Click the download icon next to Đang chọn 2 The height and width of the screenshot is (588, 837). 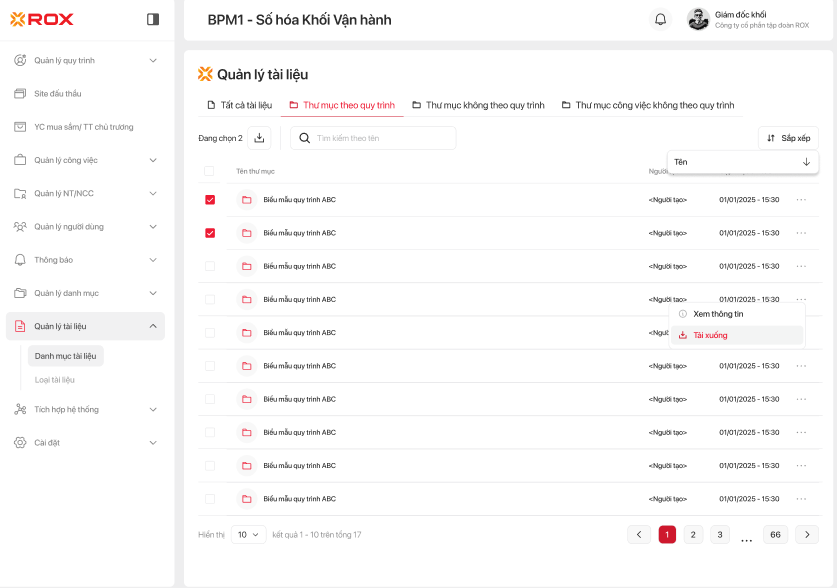[259, 138]
